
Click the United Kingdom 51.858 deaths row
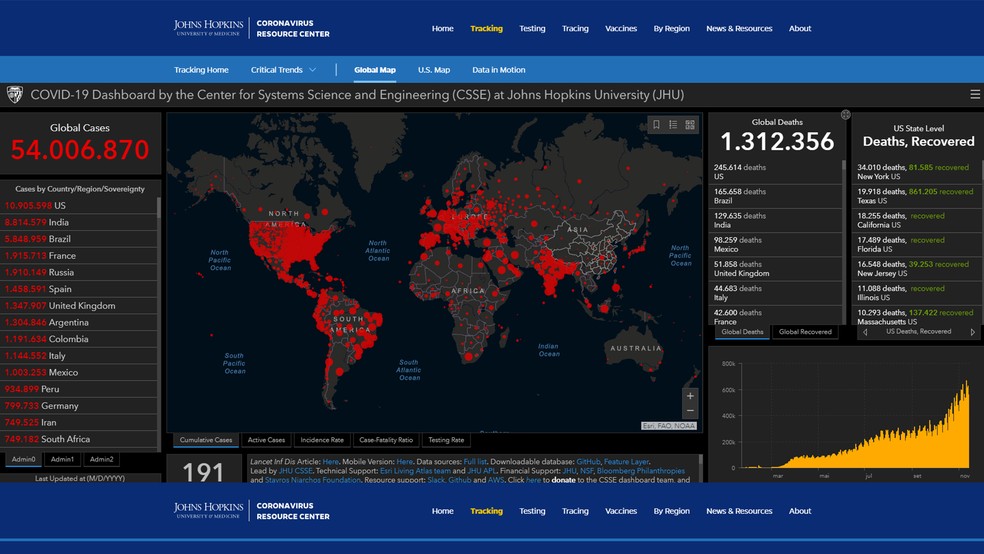point(775,269)
